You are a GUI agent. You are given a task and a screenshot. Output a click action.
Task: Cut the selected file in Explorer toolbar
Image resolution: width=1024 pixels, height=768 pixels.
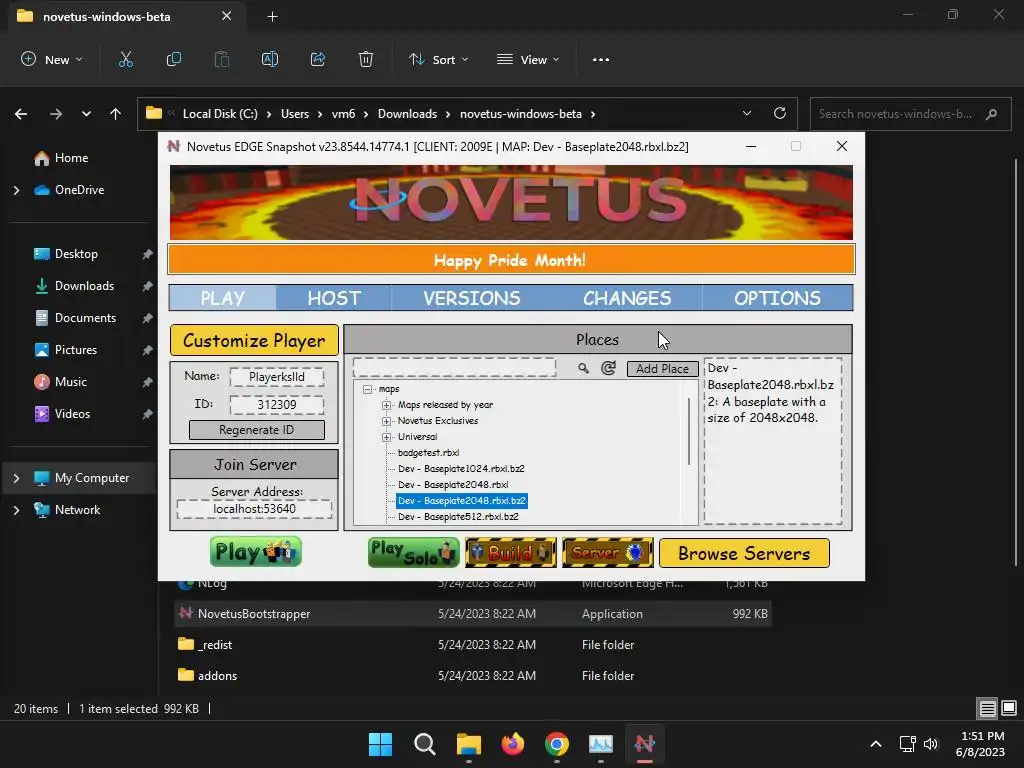click(x=125, y=59)
